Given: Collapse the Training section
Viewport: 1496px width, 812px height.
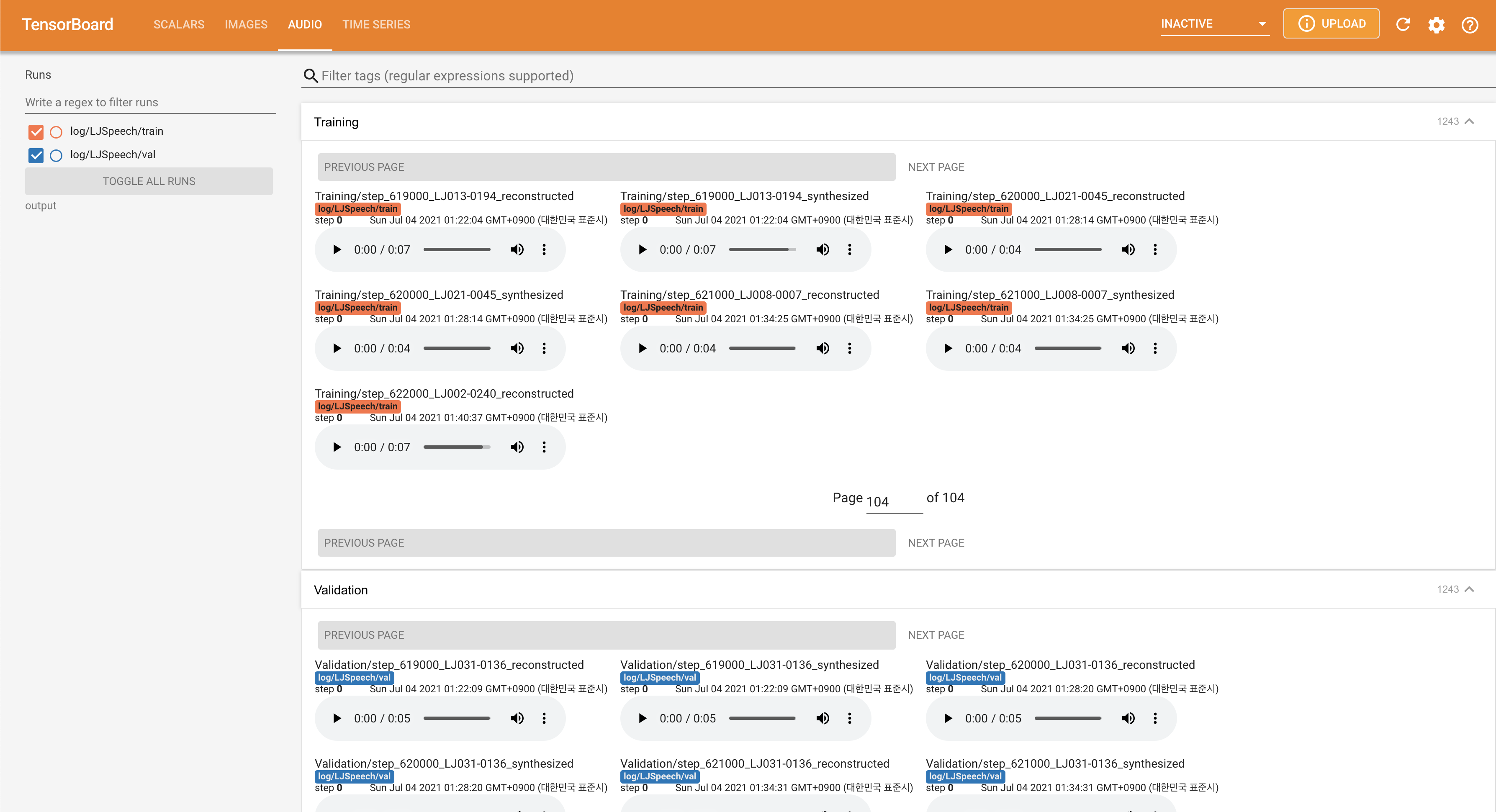Looking at the screenshot, I should pos(1469,121).
